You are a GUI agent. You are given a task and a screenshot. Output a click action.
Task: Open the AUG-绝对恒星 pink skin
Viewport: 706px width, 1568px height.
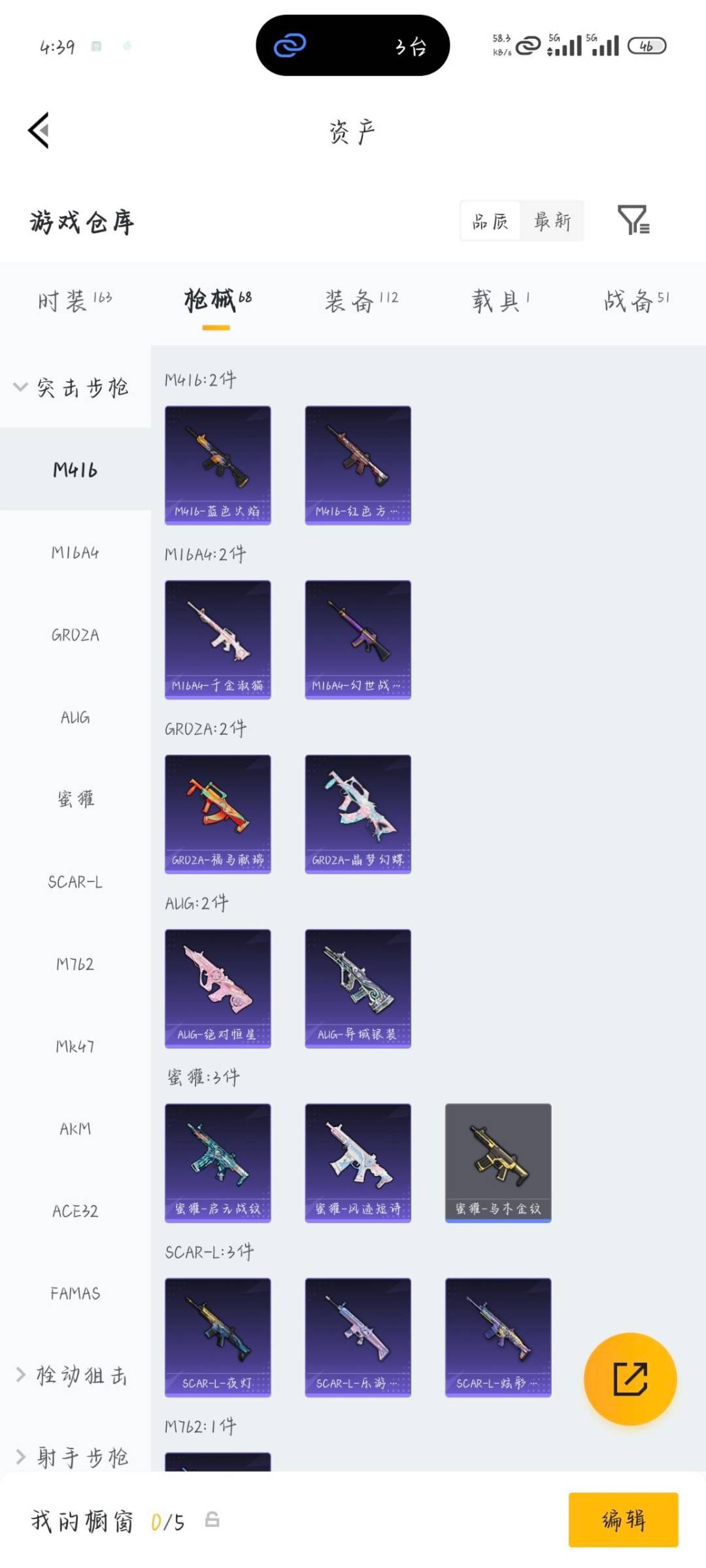[x=218, y=988]
